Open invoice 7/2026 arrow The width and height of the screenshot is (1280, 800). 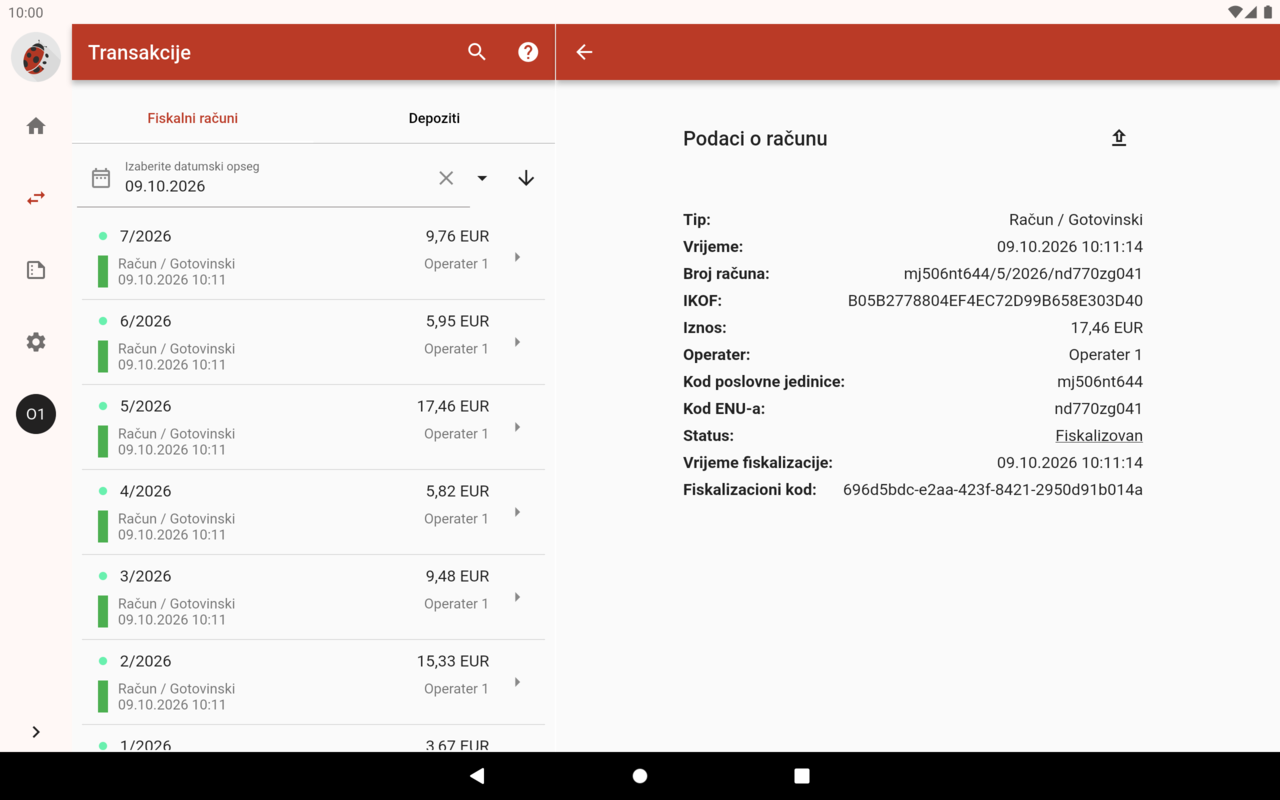(x=517, y=257)
